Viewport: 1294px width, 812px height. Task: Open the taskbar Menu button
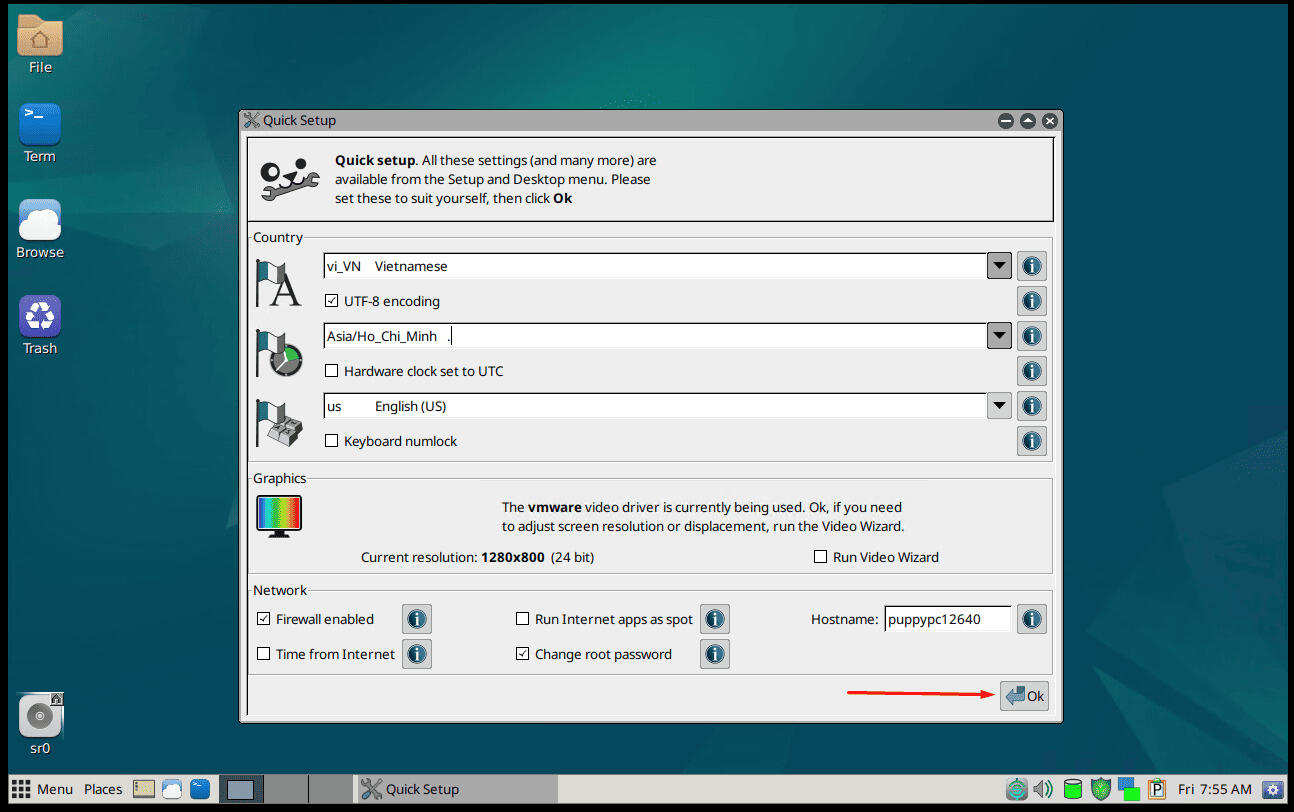tap(43, 789)
